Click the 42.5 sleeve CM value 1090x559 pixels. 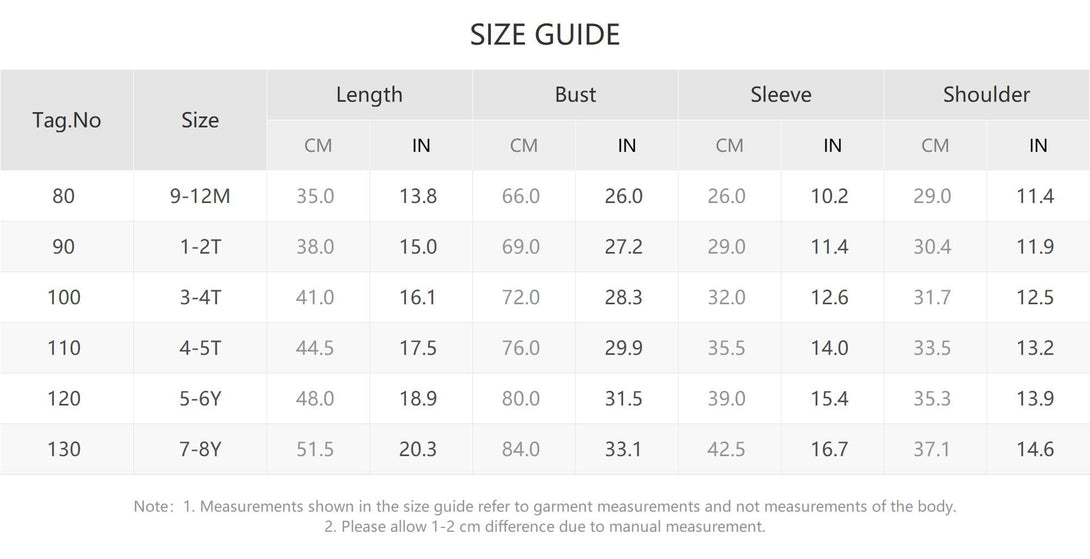point(726,449)
